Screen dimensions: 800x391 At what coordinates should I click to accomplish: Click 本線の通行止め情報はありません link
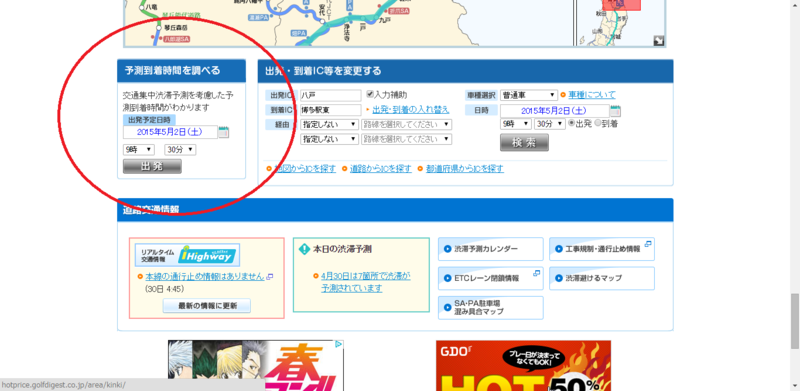pyautogui.click(x=205, y=276)
